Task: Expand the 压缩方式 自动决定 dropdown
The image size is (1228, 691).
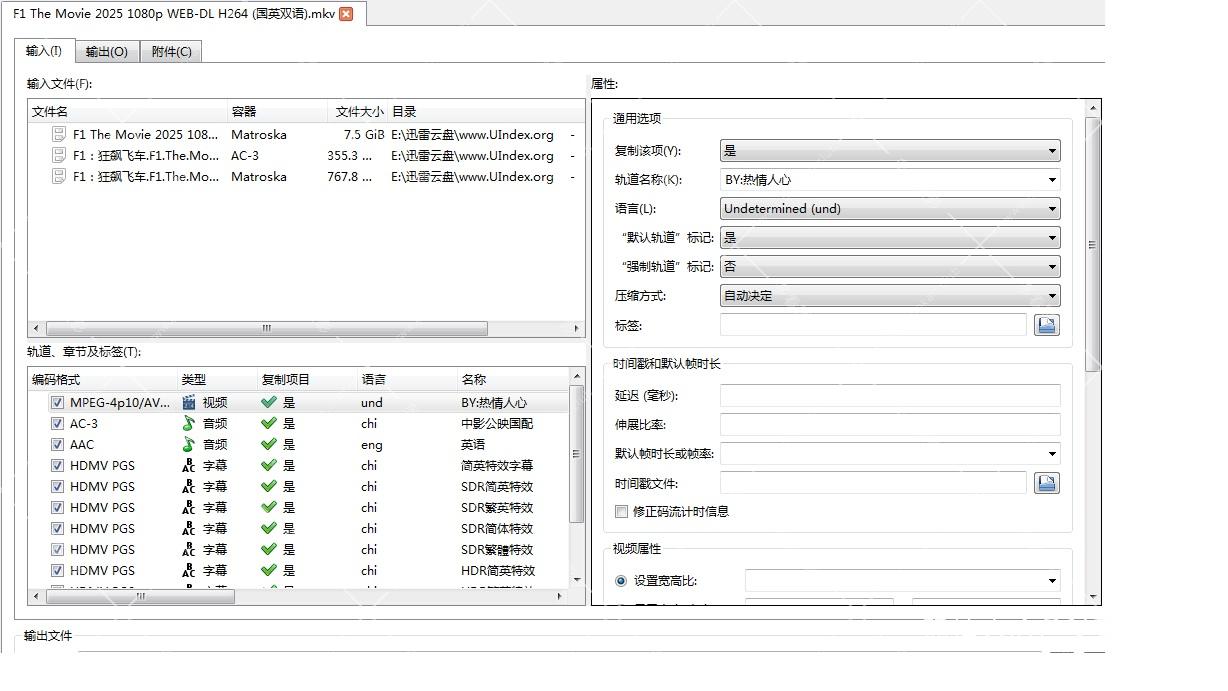Action: [x=889, y=296]
